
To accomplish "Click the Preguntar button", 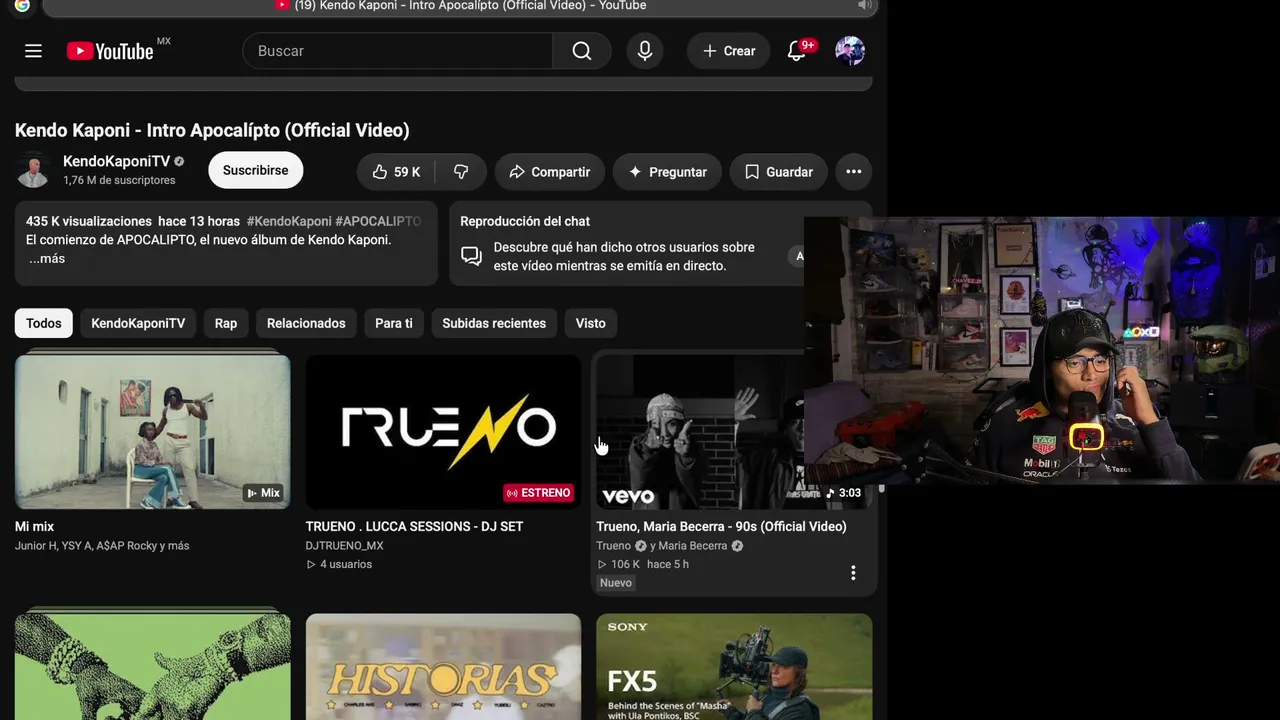I will tap(667, 172).
